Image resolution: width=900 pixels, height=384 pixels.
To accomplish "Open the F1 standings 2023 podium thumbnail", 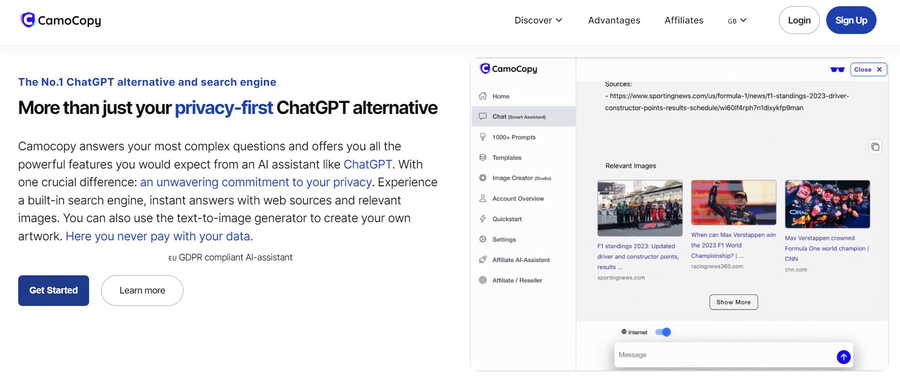I will 640,208.
